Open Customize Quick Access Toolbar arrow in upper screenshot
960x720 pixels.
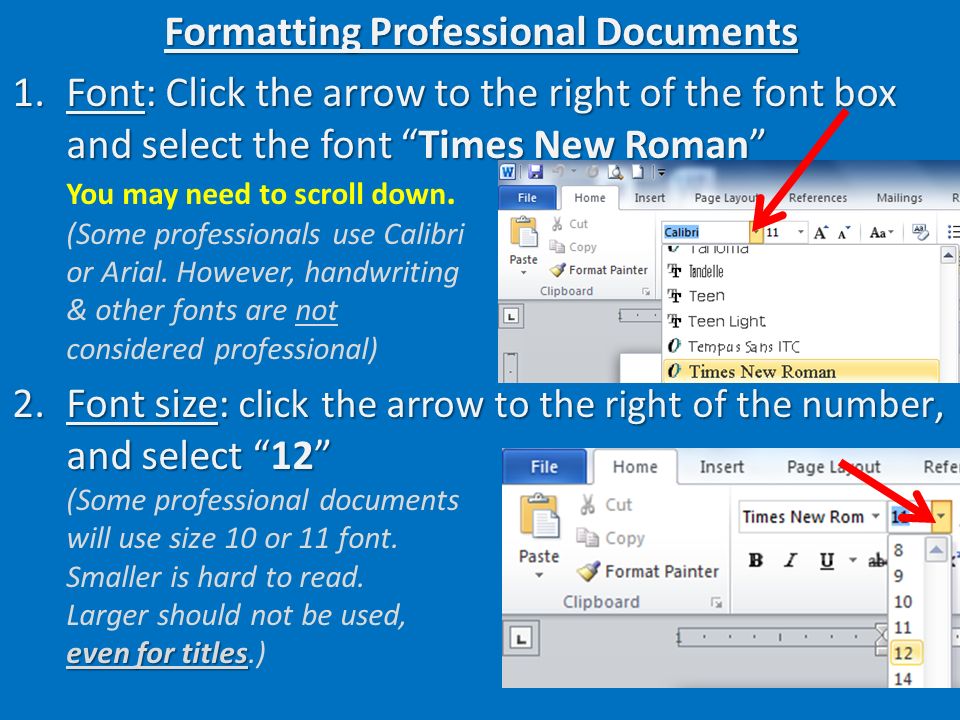point(661,173)
